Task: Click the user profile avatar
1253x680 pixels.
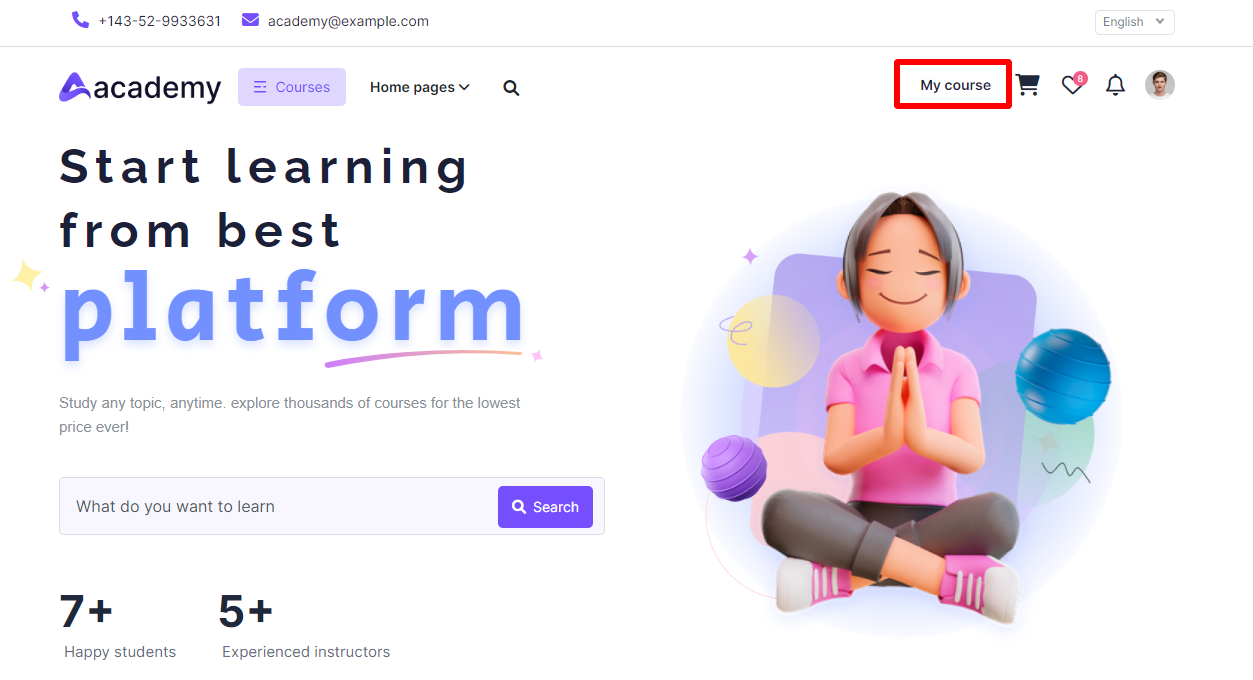Action: coord(1160,85)
